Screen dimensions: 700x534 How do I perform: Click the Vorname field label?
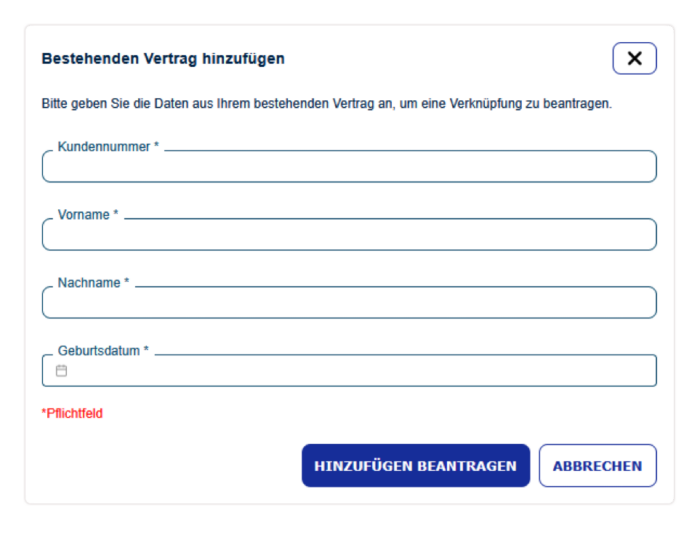click(84, 215)
